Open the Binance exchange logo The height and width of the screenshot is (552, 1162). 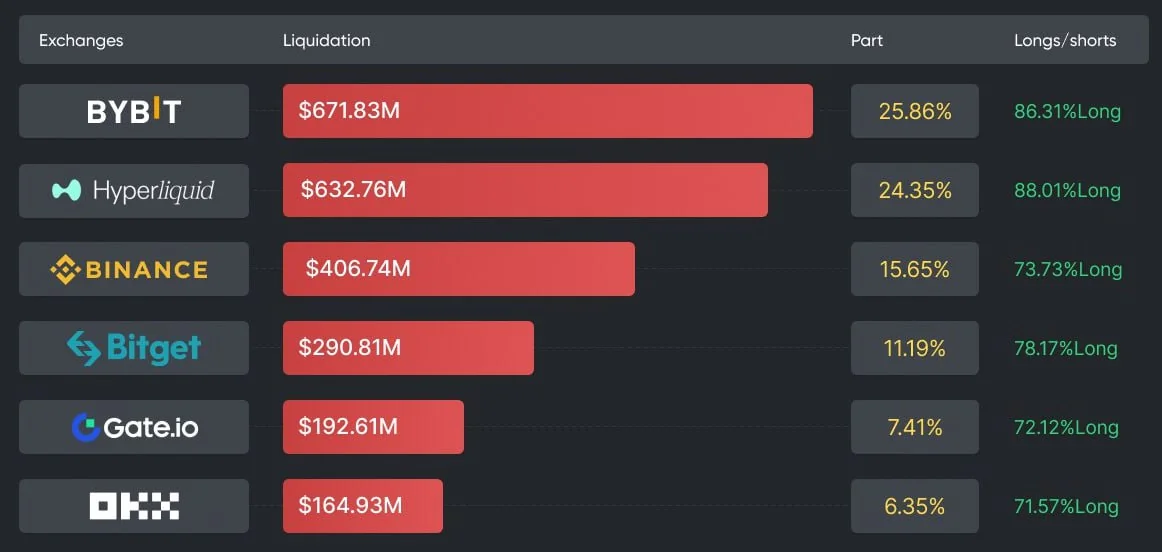134,269
